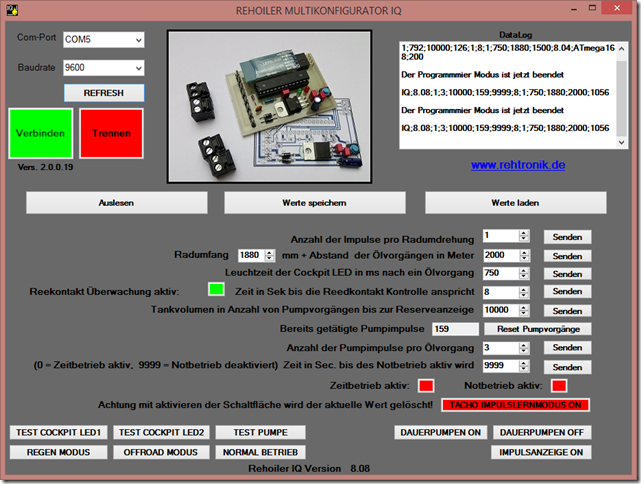Click the Leuchtzeit Cockpit LED spinner arrows
The width and height of the screenshot is (641, 484).
coord(524,273)
